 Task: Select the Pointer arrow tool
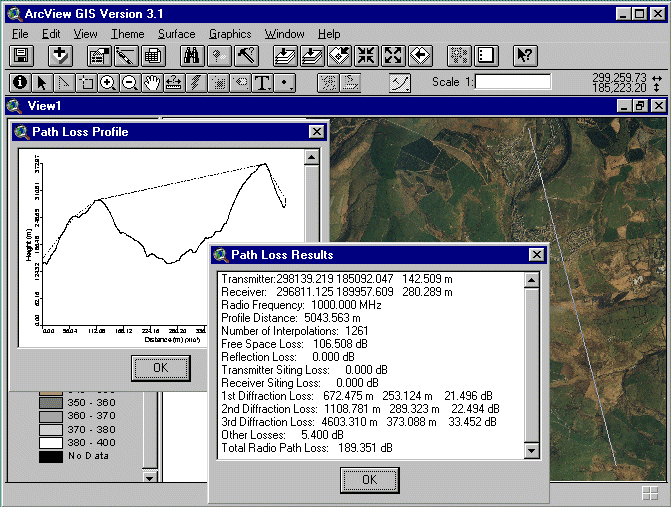pyautogui.click(x=42, y=83)
